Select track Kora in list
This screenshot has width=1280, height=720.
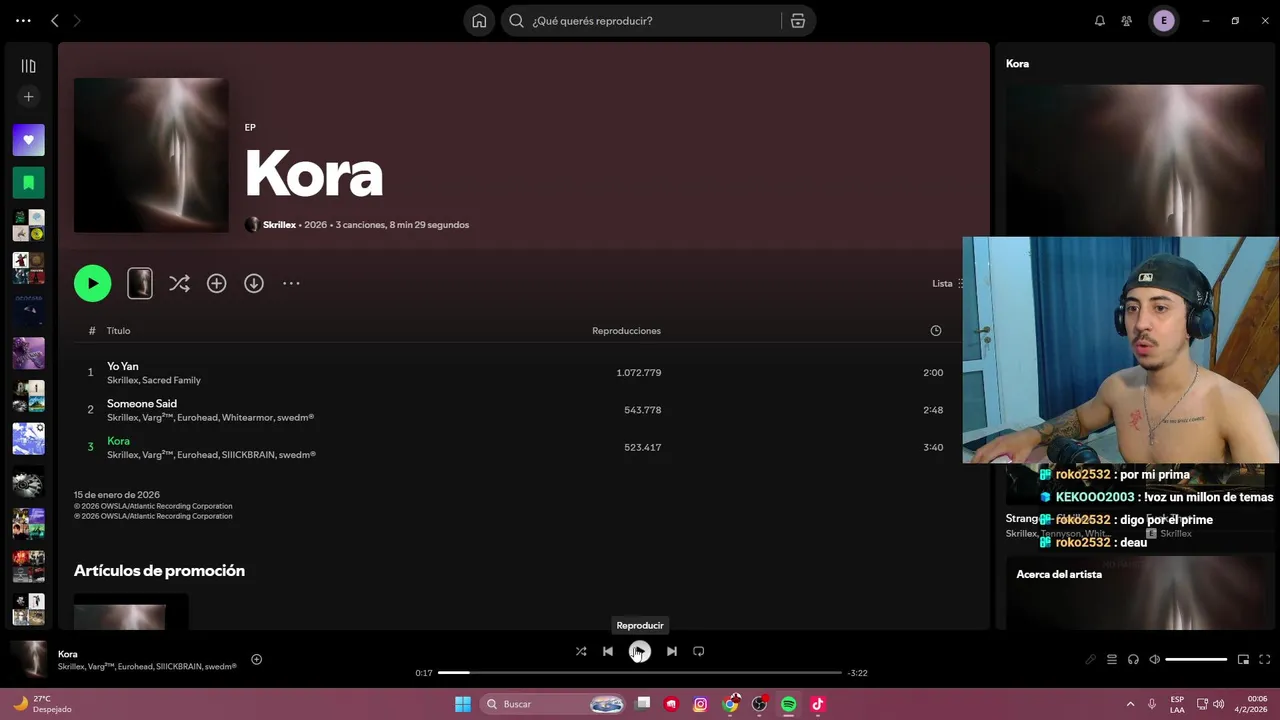(x=118, y=441)
